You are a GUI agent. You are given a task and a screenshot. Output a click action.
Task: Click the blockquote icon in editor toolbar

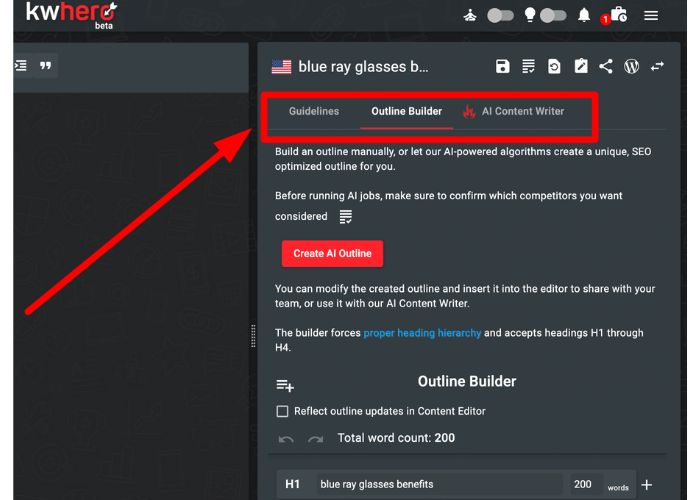(x=45, y=66)
